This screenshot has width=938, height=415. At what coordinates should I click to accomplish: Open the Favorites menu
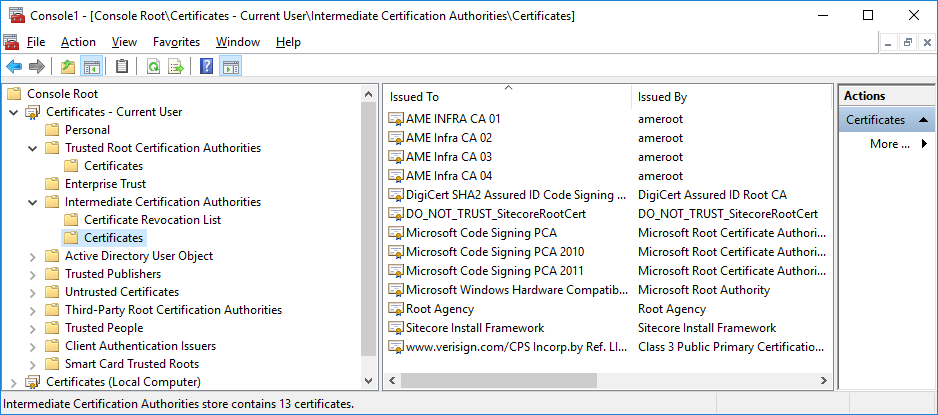coord(176,42)
